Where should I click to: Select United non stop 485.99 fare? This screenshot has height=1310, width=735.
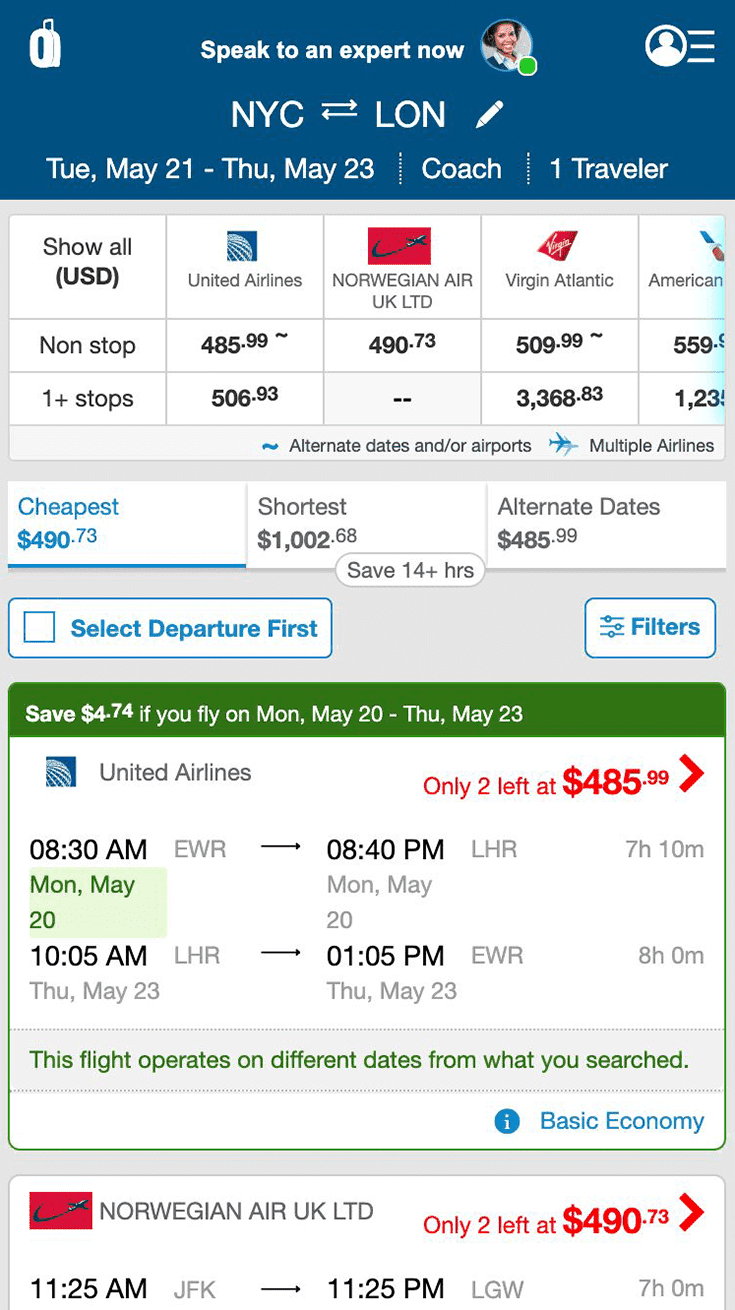pos(245,345)
